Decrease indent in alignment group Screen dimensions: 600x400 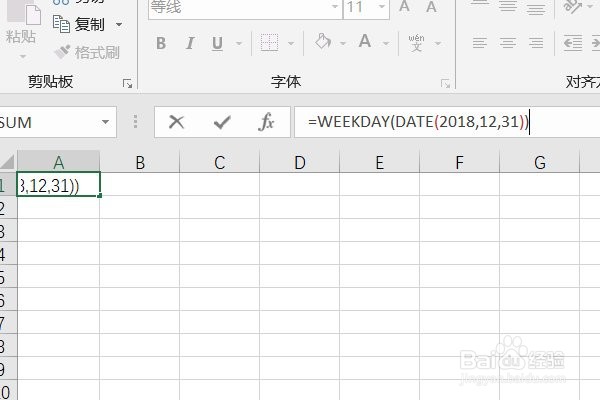(573, 42)
